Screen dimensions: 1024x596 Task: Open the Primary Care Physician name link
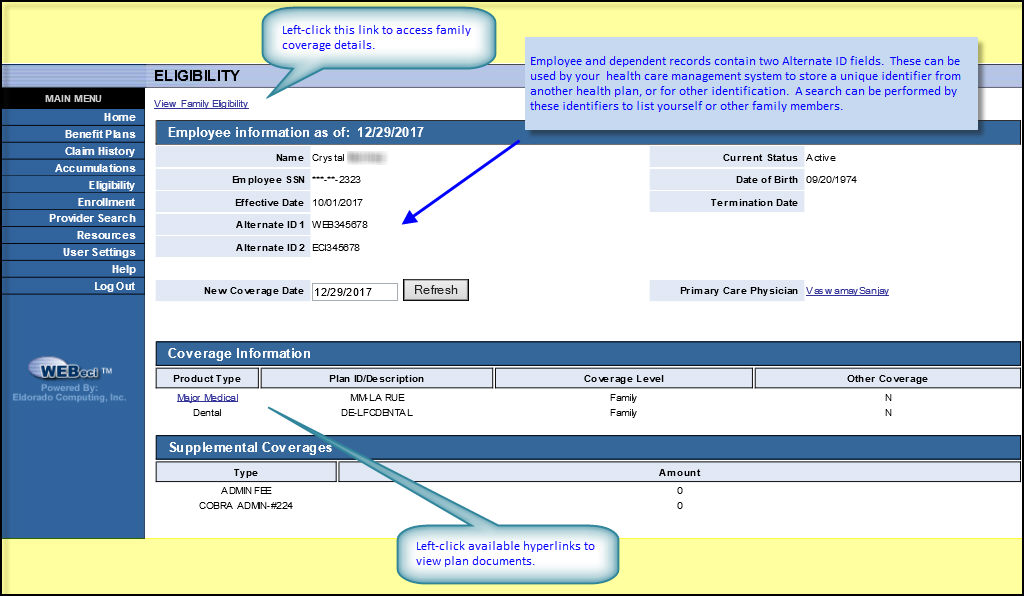pyautogui.click(x=847, y=291)
